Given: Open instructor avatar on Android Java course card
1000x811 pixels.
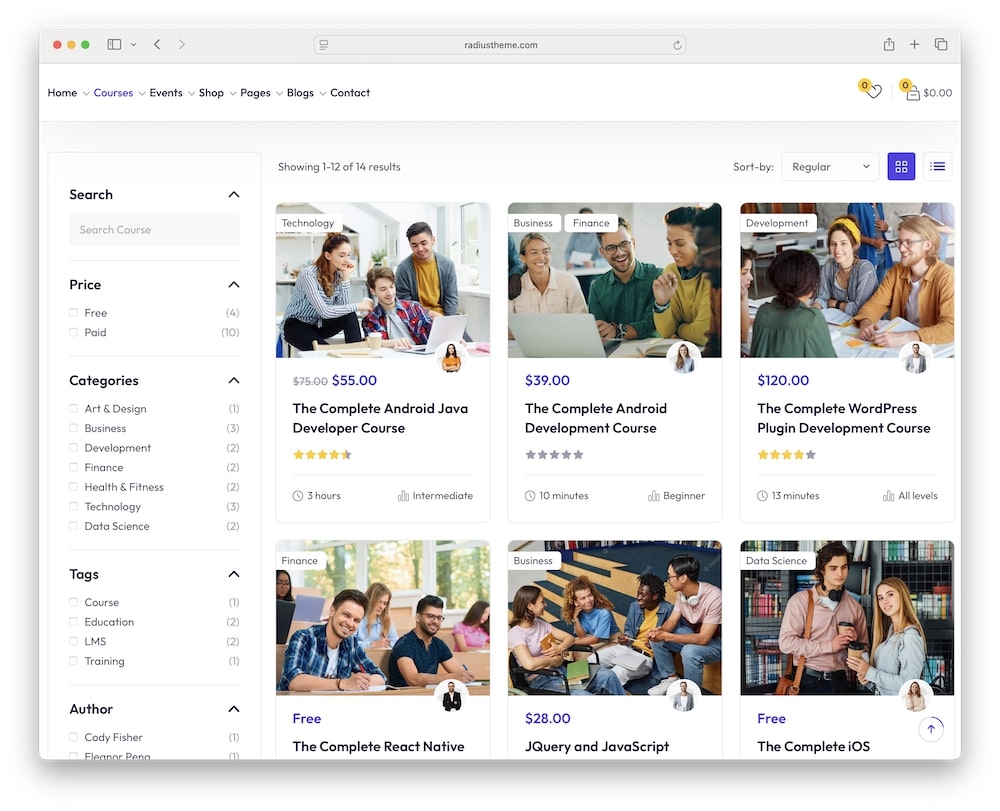Looking at the screenshot, I should pos(451,358).
